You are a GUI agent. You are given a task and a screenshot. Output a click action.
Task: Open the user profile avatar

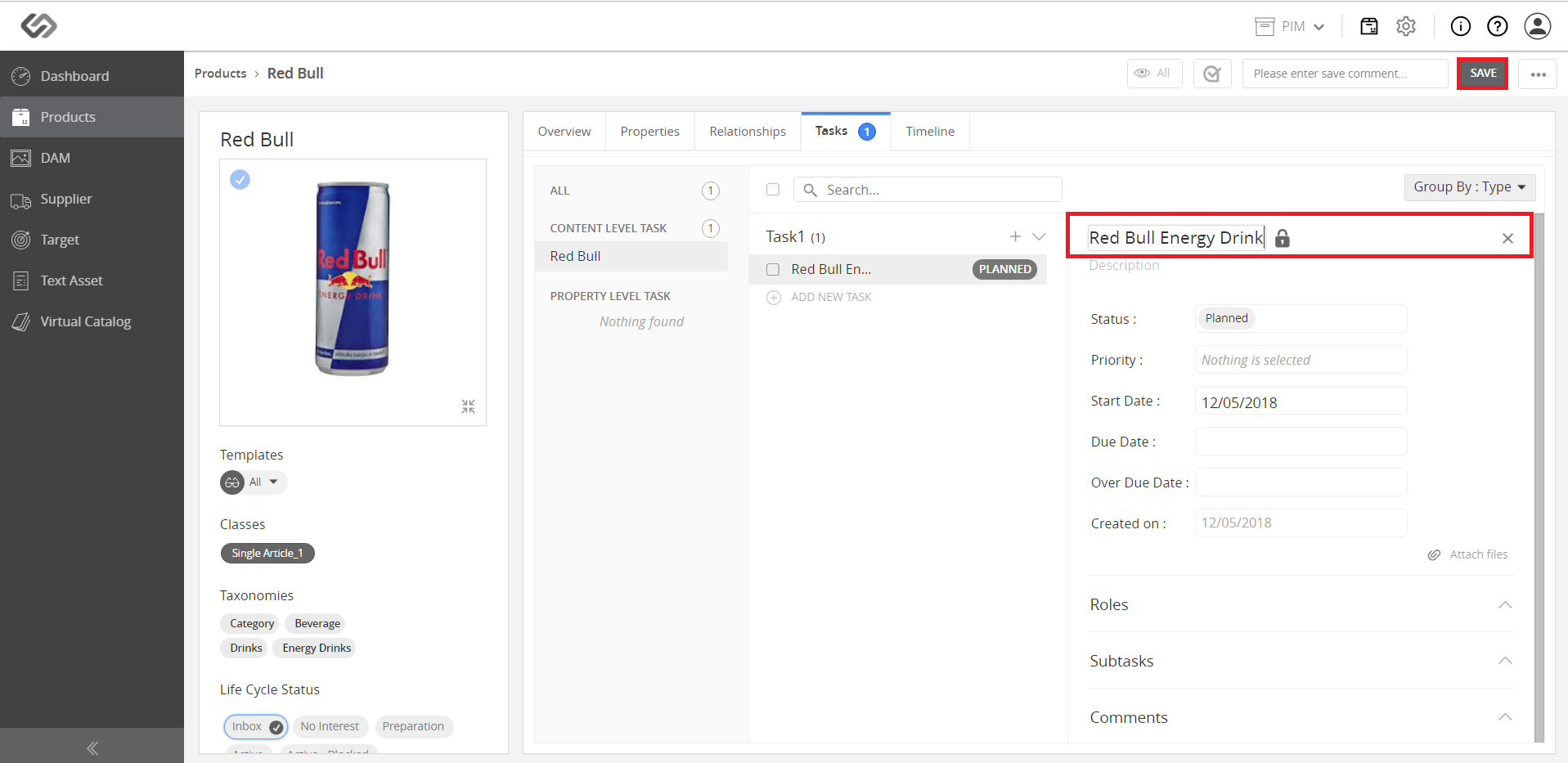point(1538,26)
